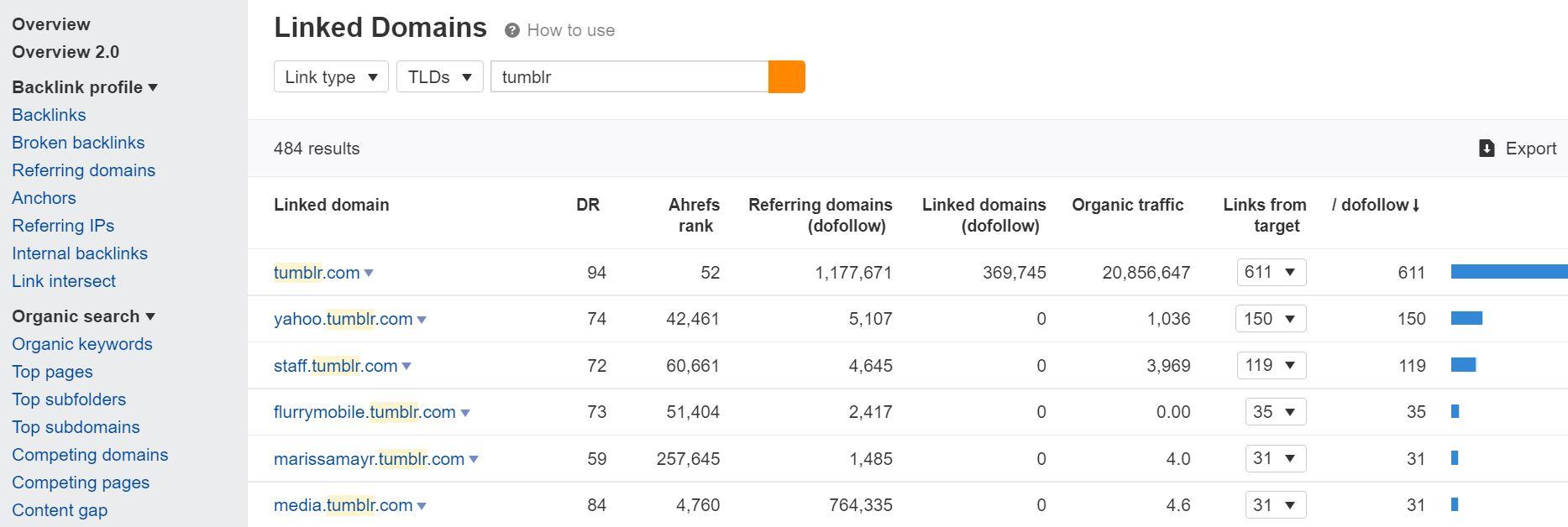This screenshot has width=1568, height=527.
Task: Open the marissamayr.tumblr.com domain link
Action: [369, 459]
